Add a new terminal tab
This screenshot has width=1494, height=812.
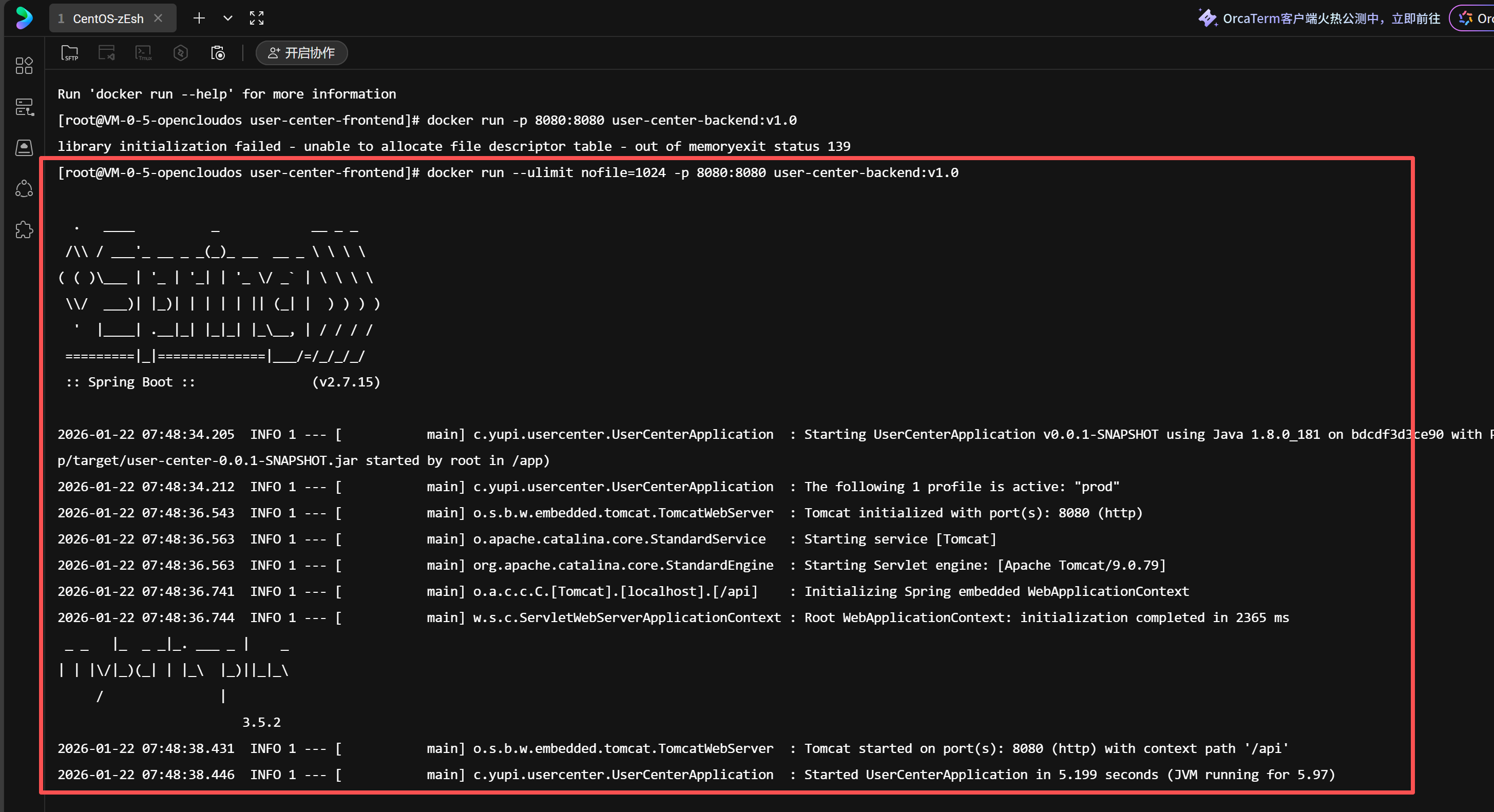(199, 18)
